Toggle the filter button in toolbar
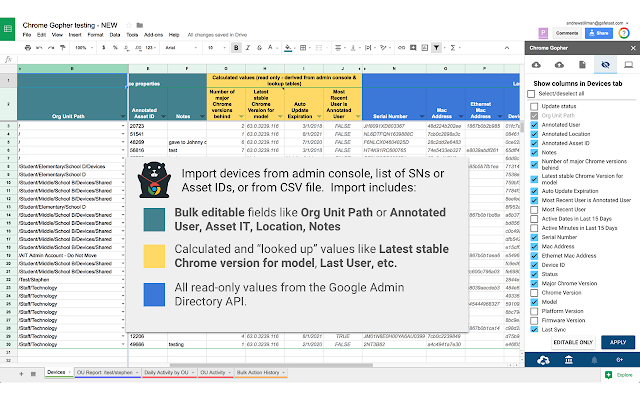The width and height of the screenshot is (640, 400). tap(436, 48)
